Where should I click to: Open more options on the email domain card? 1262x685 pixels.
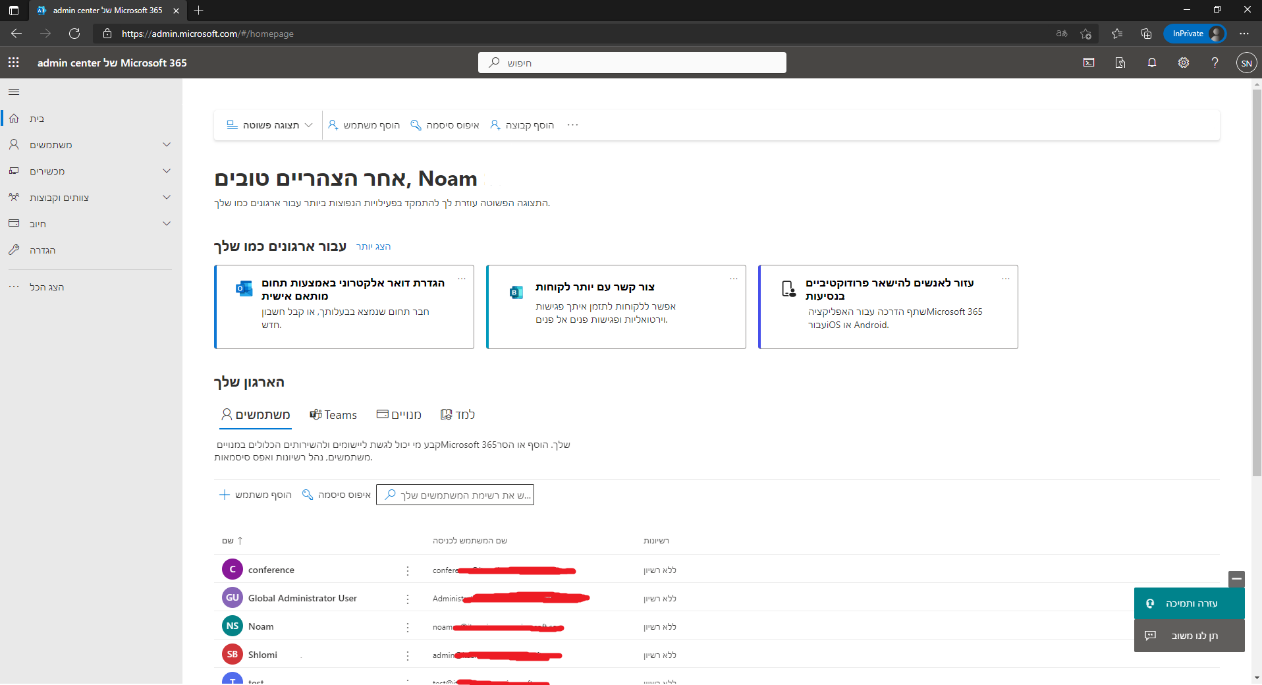click(461, 278)
